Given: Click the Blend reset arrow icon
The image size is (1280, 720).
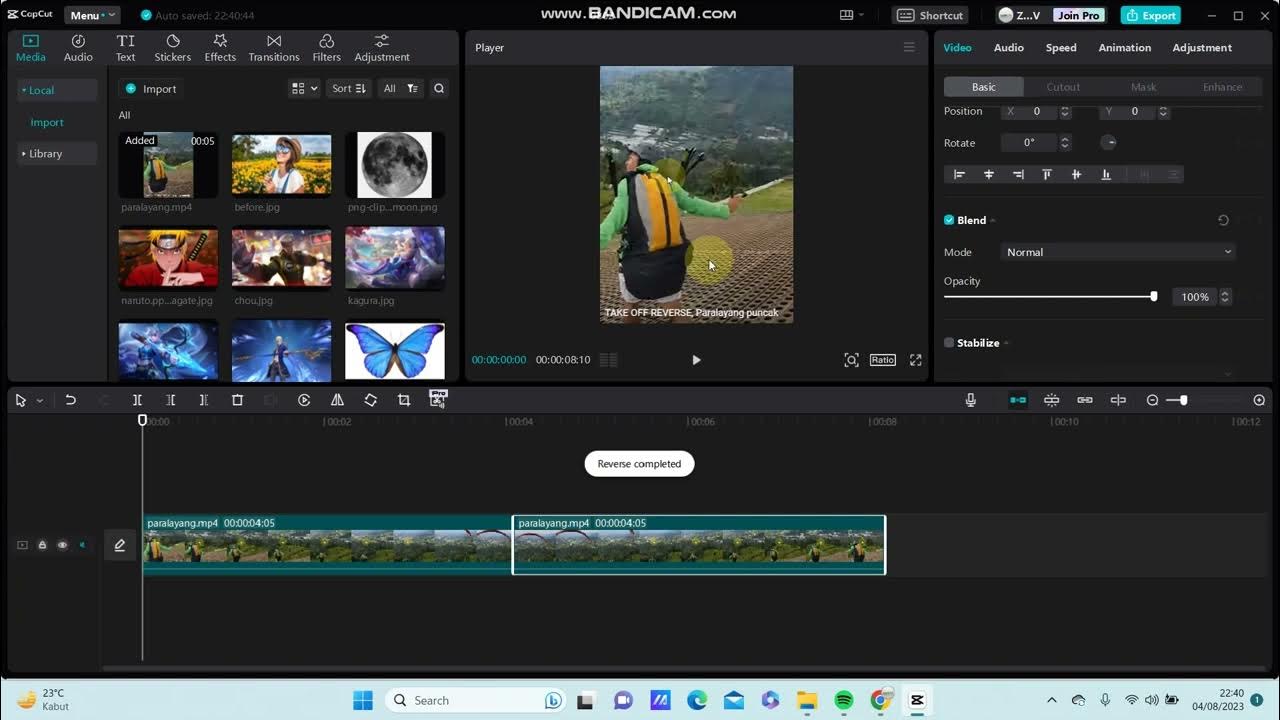Looking at the screenshot, I should click(1223, 220).
